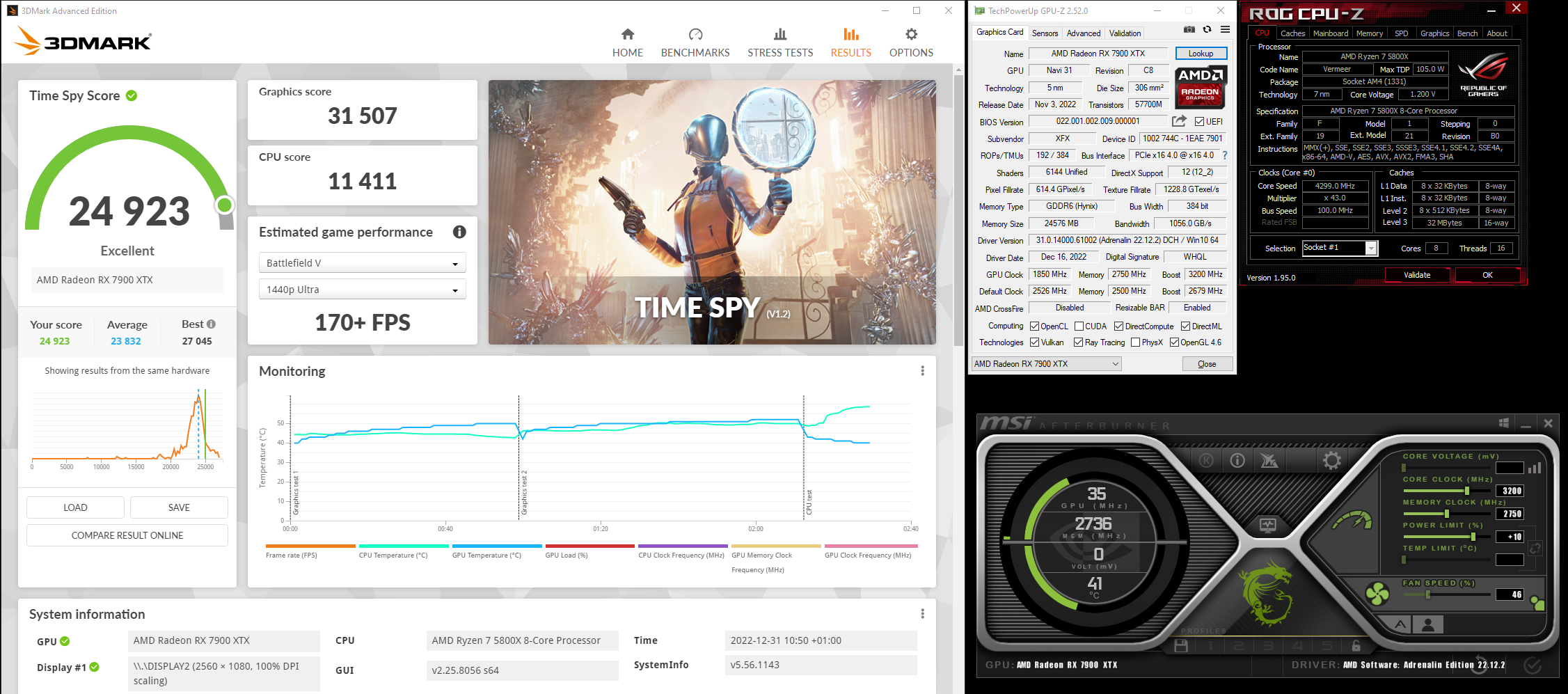Click the Validate button in CPU-Z
This screenshot has height=694, width=1568.
point(1417,275)
